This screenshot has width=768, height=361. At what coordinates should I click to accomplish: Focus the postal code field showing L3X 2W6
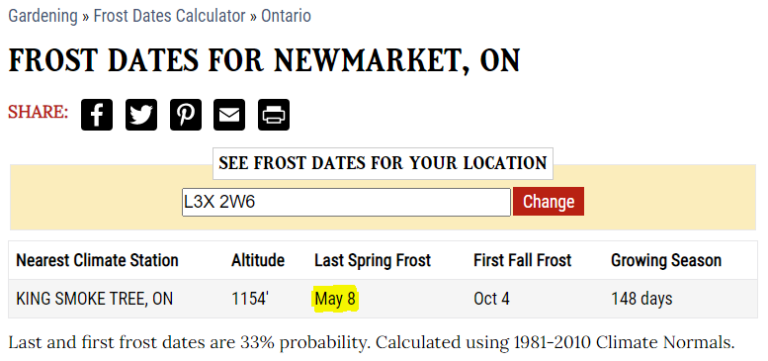[346, 202]
